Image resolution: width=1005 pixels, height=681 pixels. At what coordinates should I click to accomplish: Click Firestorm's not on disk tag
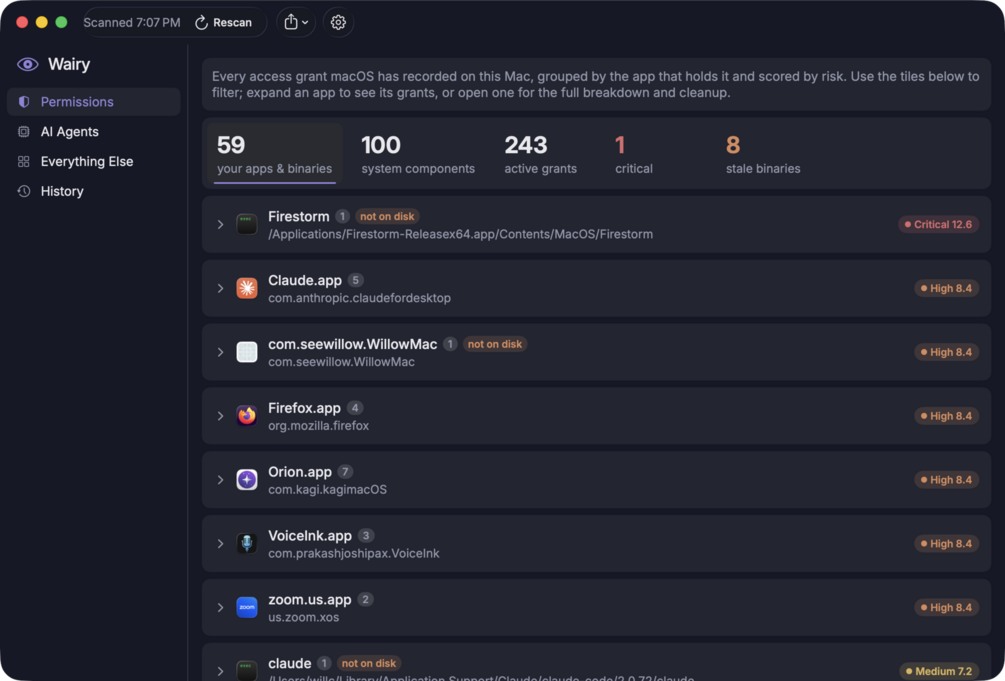[387, 217]
